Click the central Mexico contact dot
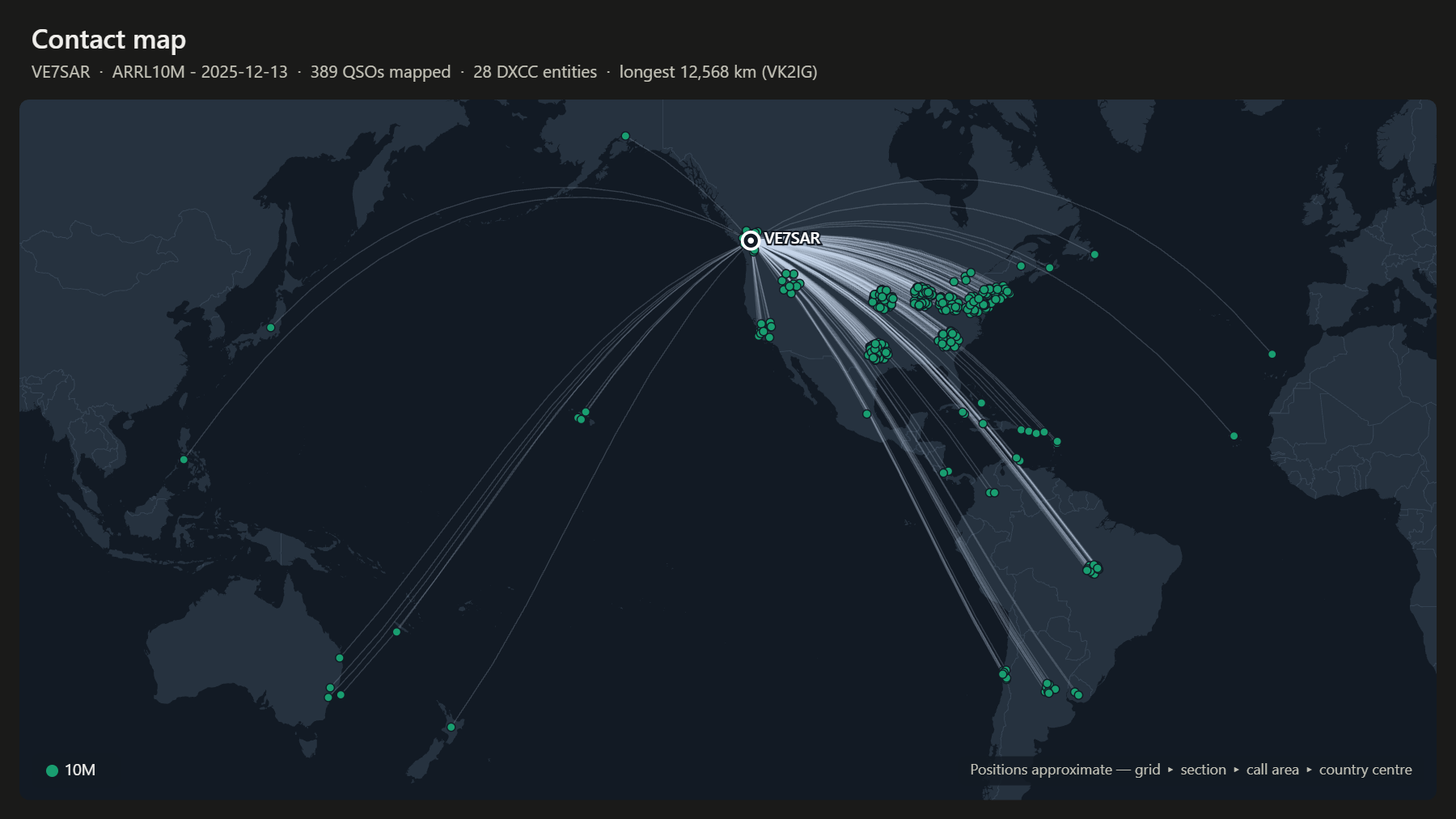This screenshot has width=1456, height=819. 867,414
